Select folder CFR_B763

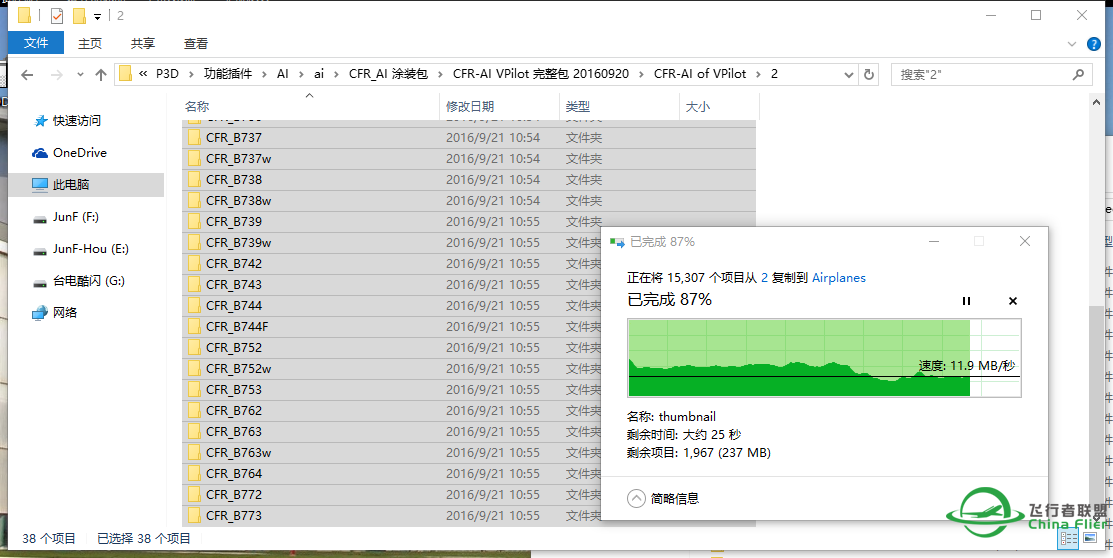point(391,432)
